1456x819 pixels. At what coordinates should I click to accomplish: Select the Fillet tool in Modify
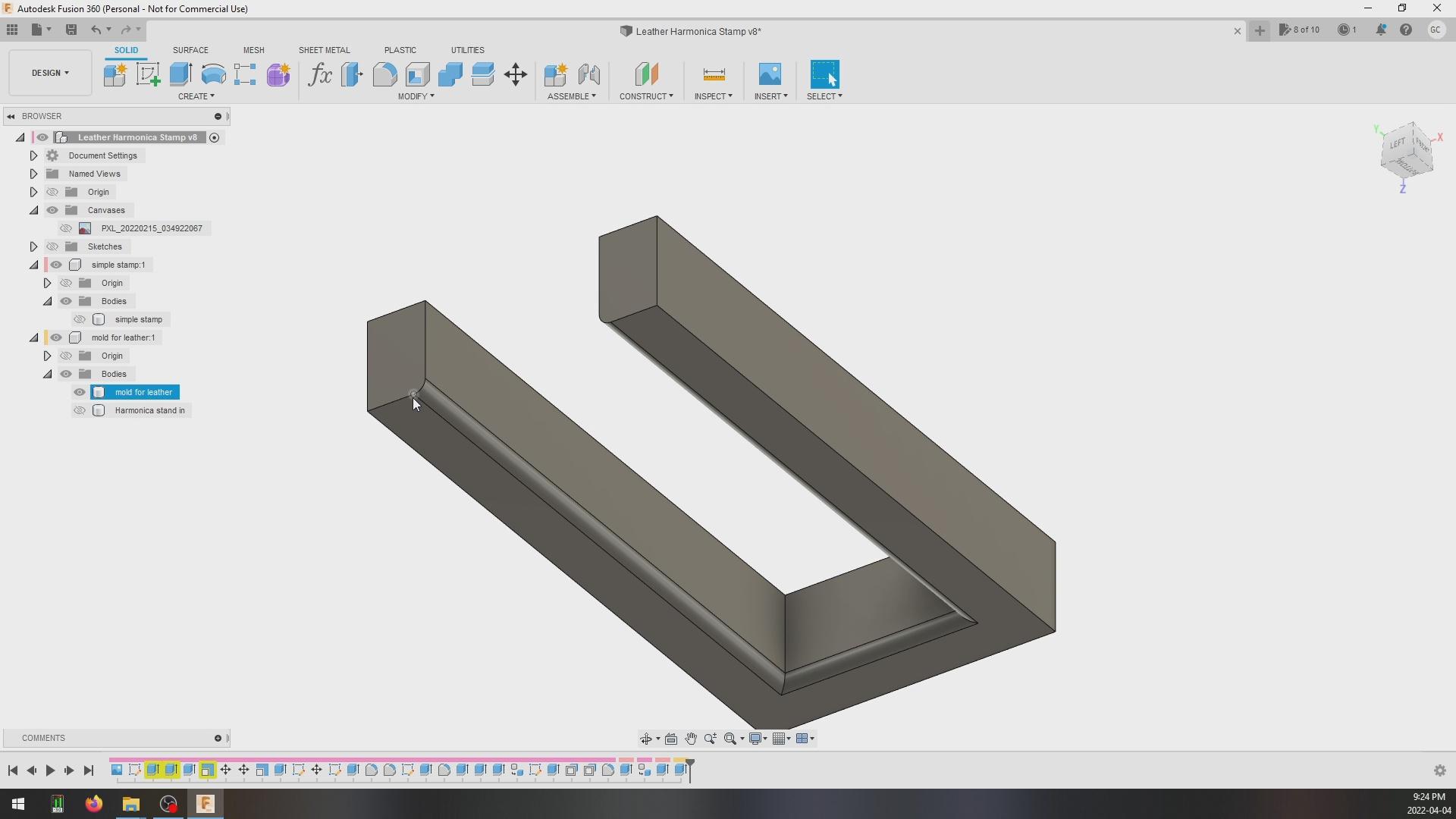(384, 74)
